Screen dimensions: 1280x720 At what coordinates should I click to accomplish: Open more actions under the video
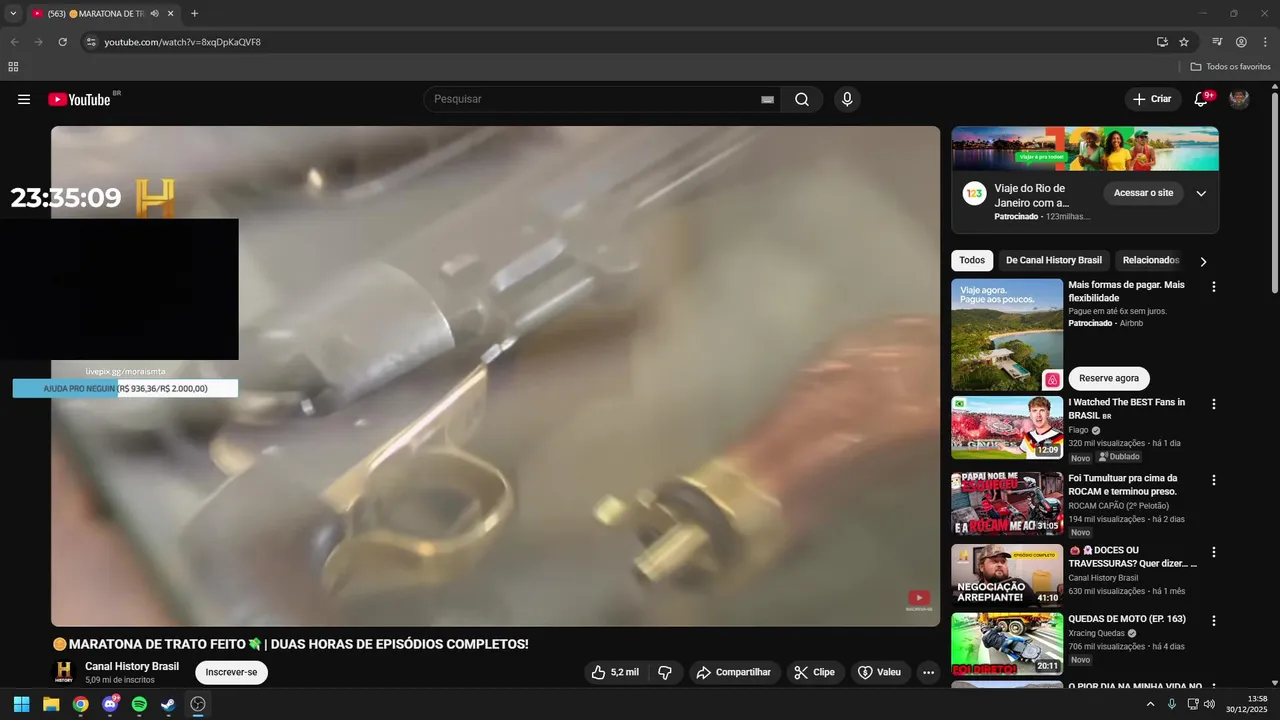929,672
